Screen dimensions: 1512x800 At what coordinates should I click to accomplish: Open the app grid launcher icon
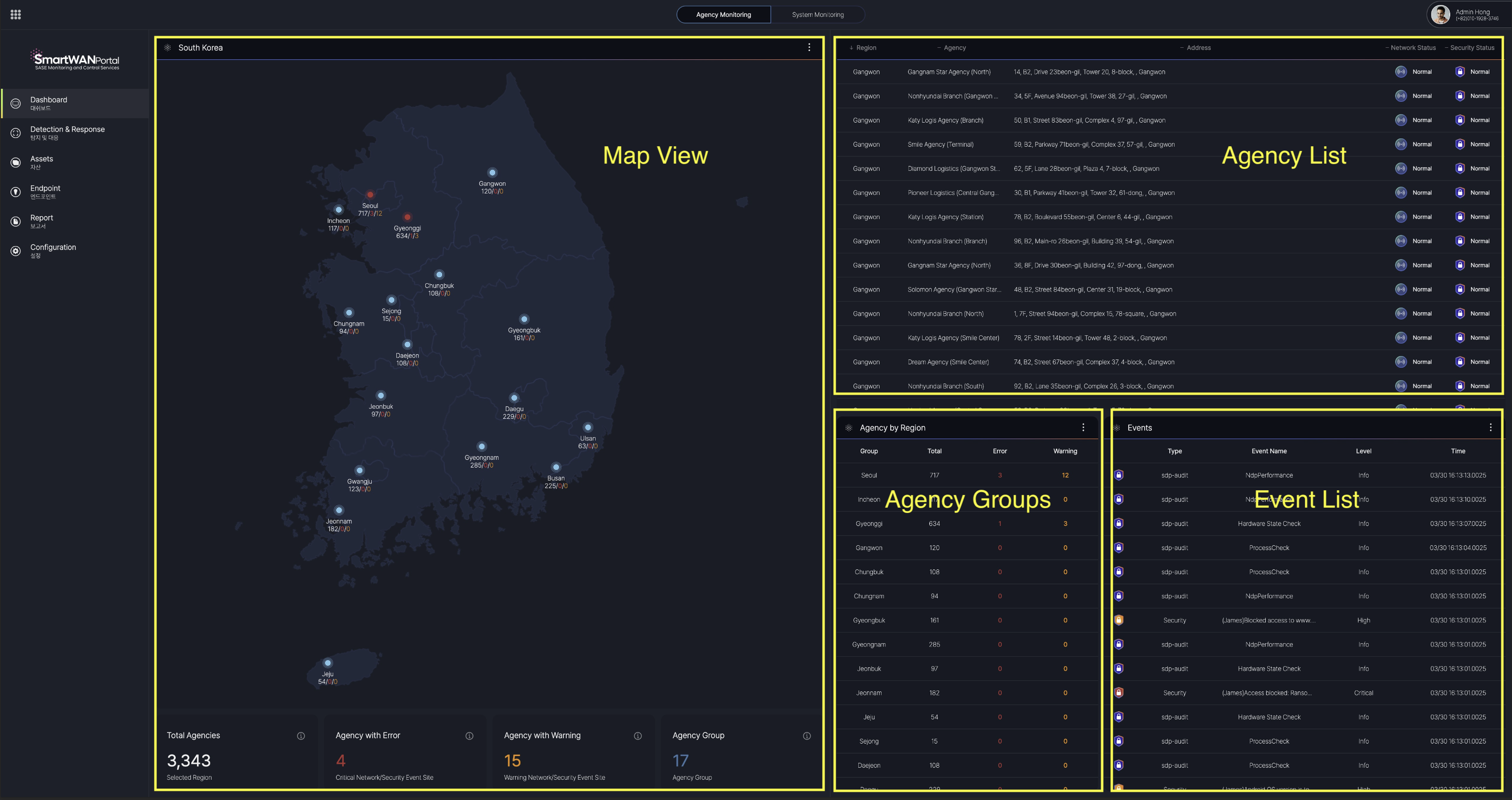tap(16, 14)
